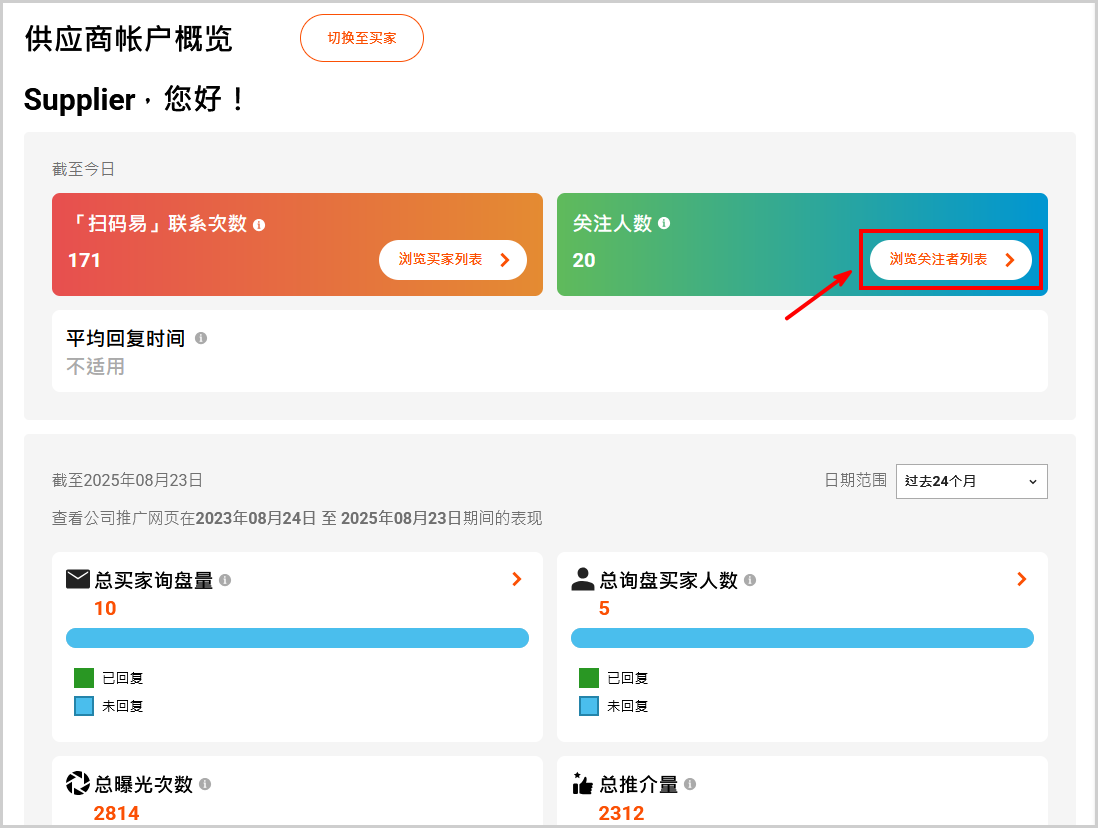
Task: Click the chevron arrow inside 浏览关注者列表
Action: (x=1010, y=260)
